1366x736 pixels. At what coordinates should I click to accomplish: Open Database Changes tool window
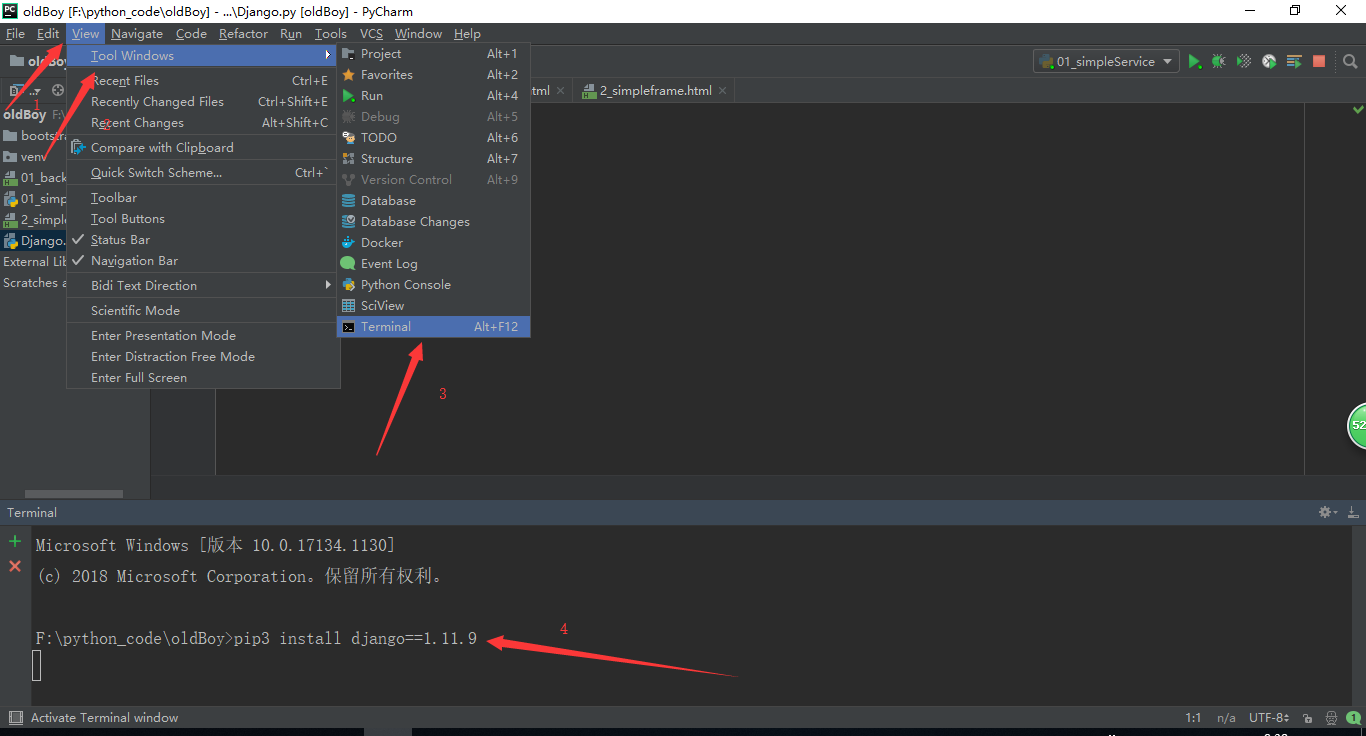coord(433,222)
